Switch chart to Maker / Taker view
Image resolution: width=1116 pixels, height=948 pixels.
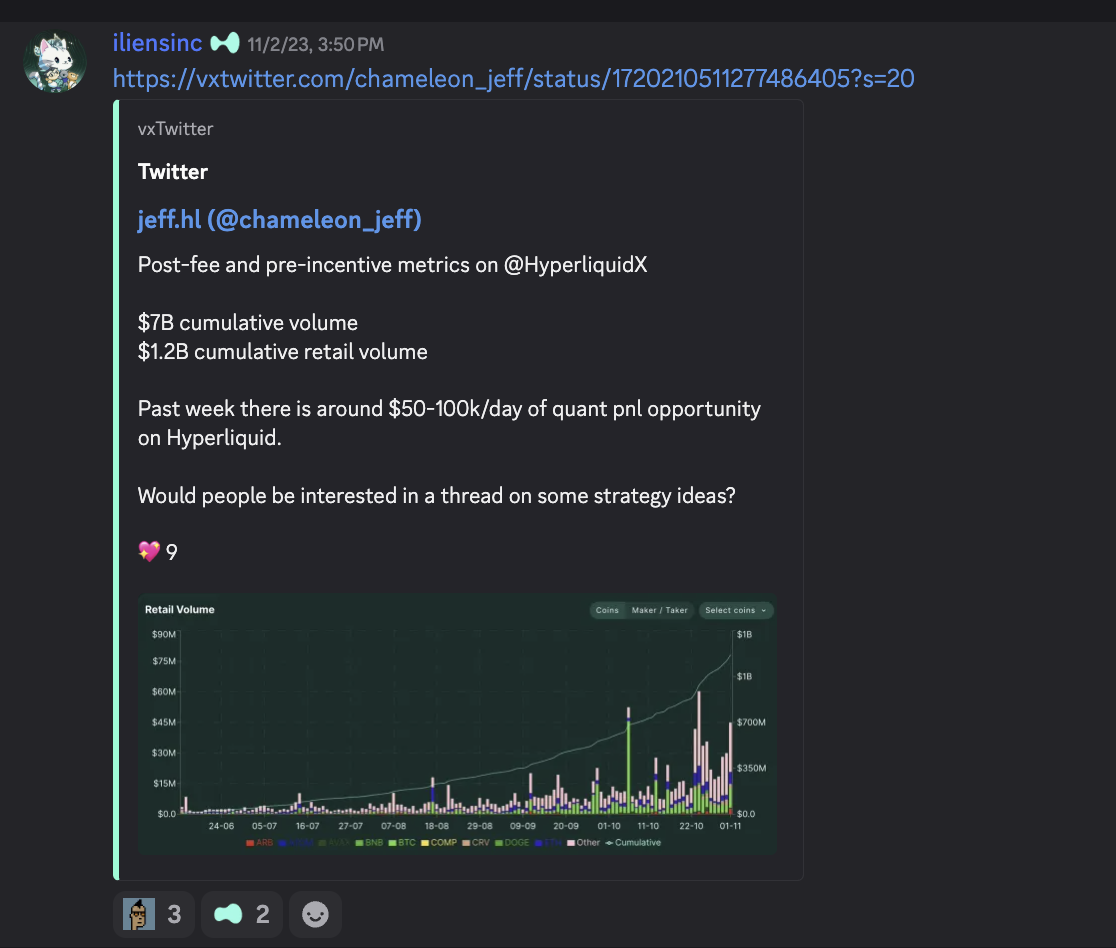coord(659,610)
